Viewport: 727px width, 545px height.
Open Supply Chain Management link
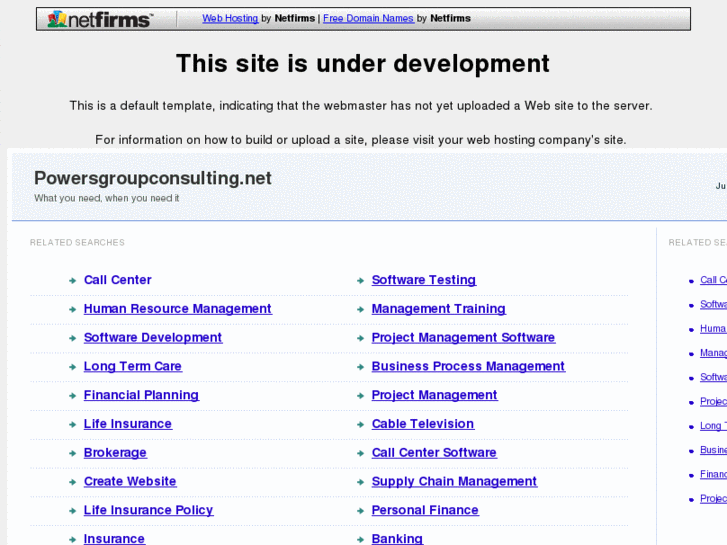pos(454,481)
